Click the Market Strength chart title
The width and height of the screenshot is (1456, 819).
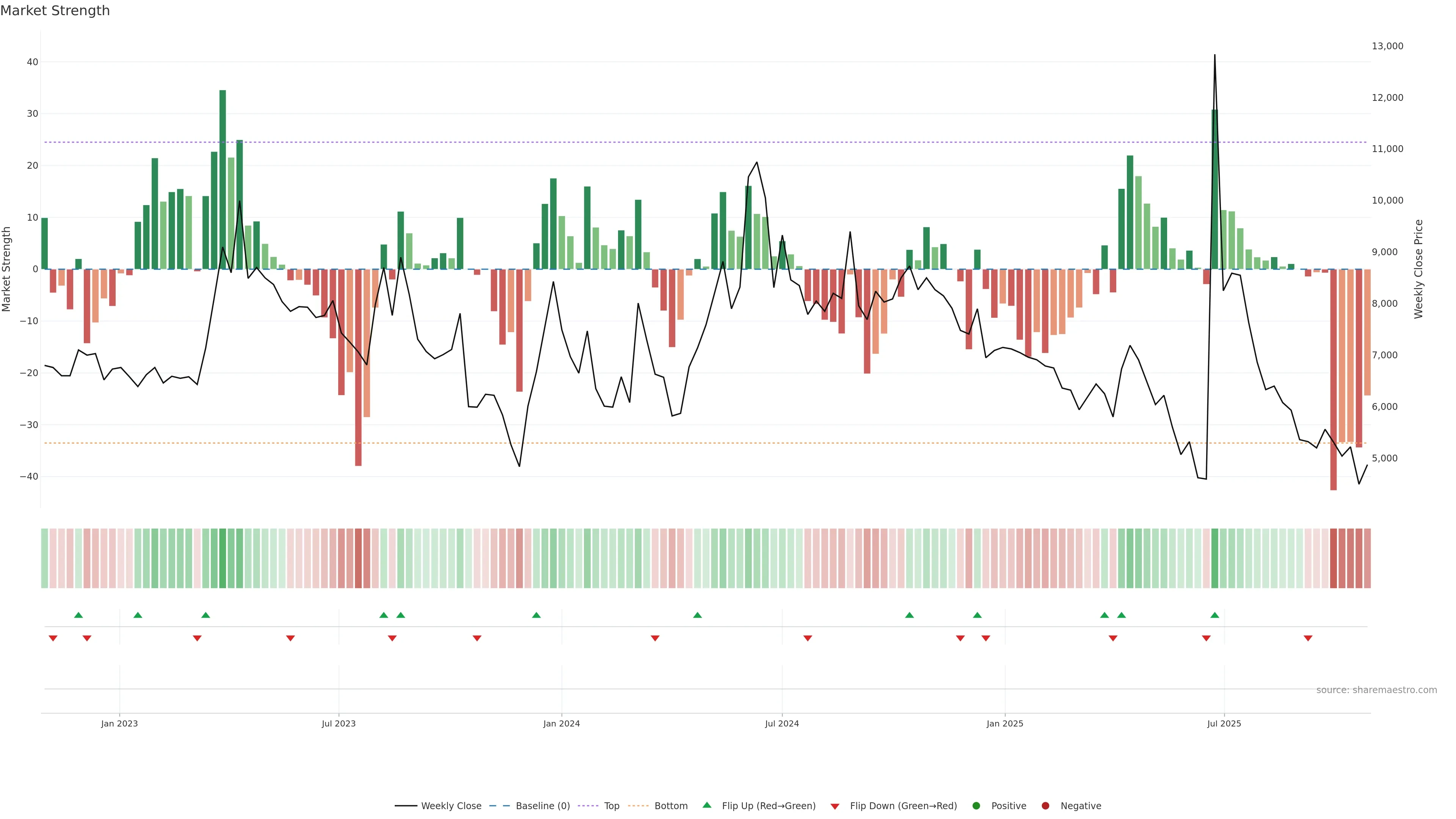(55, 11)
